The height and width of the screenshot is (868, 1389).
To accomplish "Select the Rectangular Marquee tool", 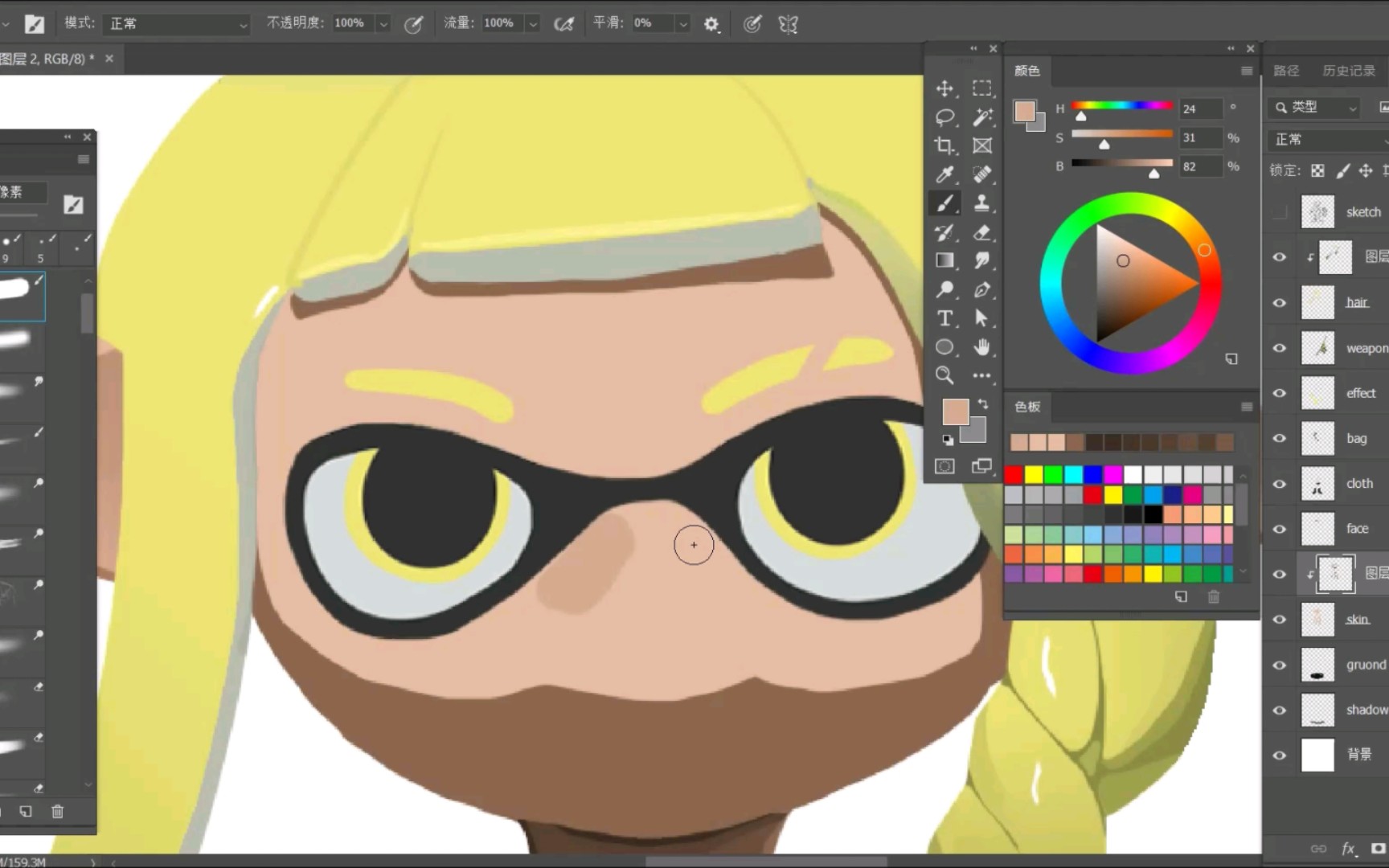I will 981,88.
